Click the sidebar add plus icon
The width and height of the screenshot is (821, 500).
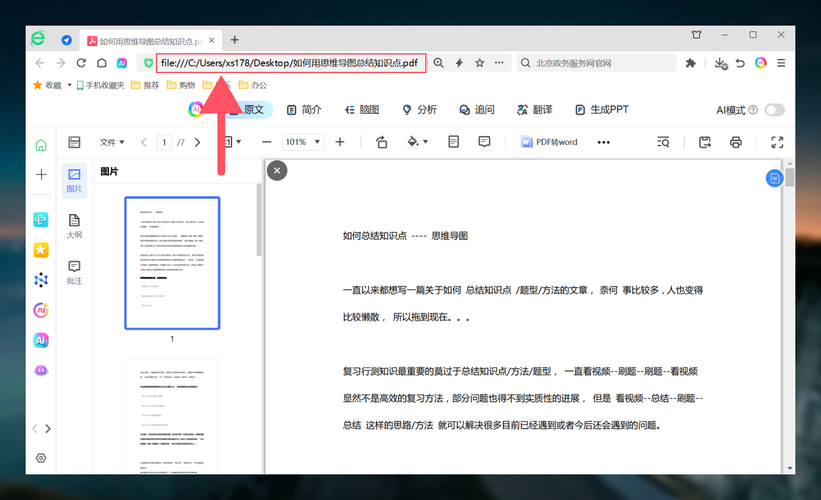[41, 174]
